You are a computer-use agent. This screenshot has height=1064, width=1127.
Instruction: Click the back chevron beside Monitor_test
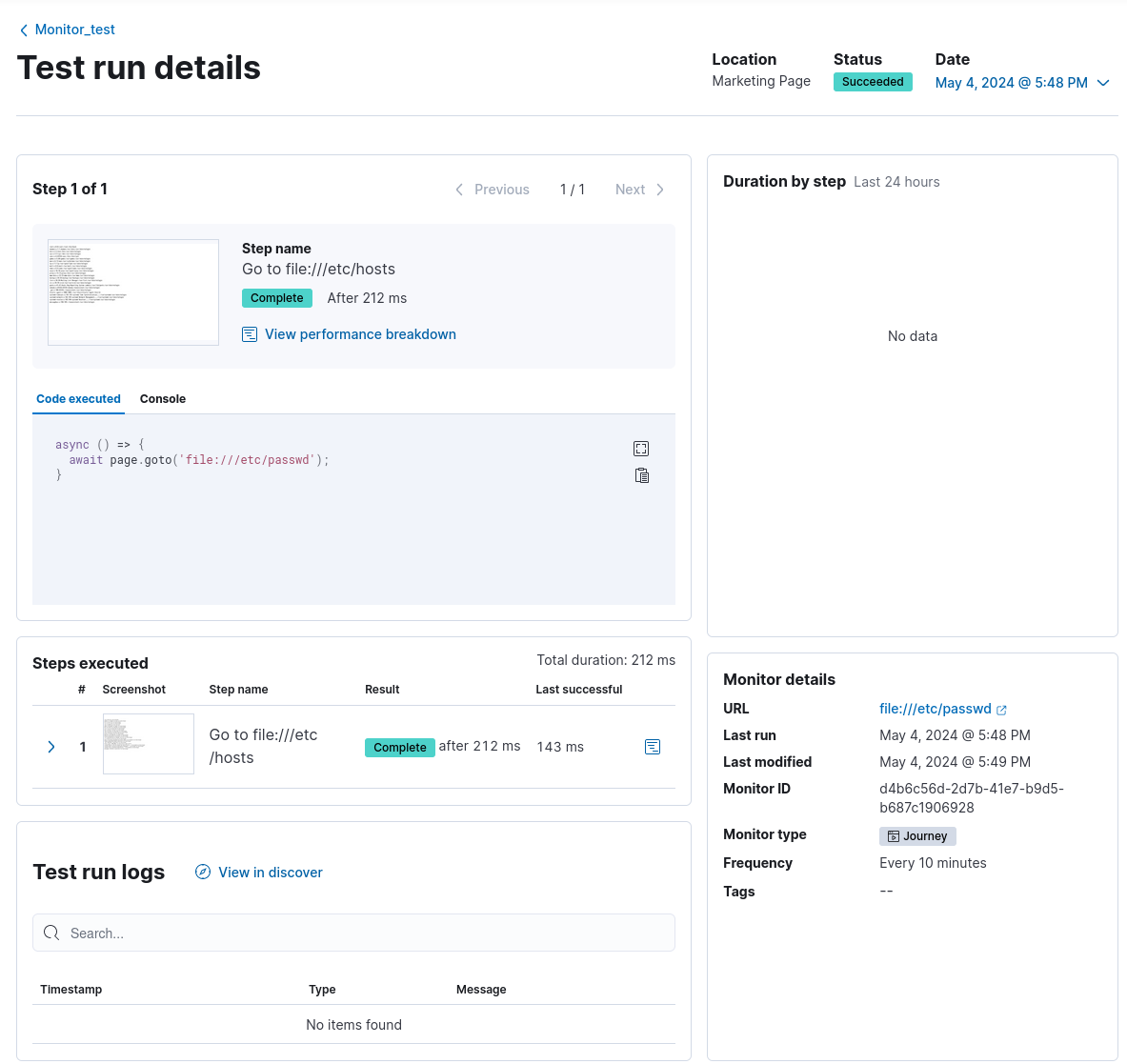tap(24, 30)
